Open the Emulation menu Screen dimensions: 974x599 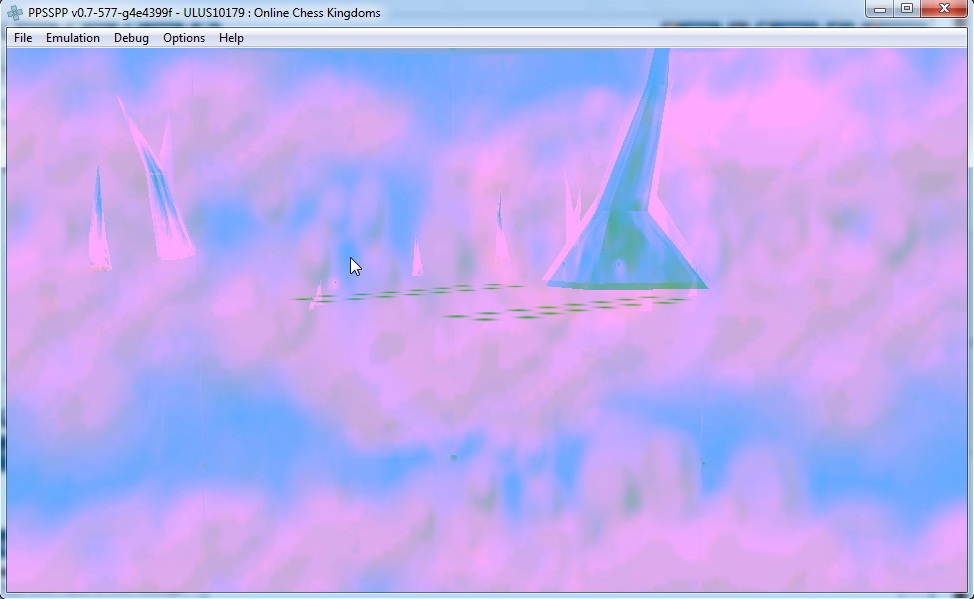tap(73, 38)
